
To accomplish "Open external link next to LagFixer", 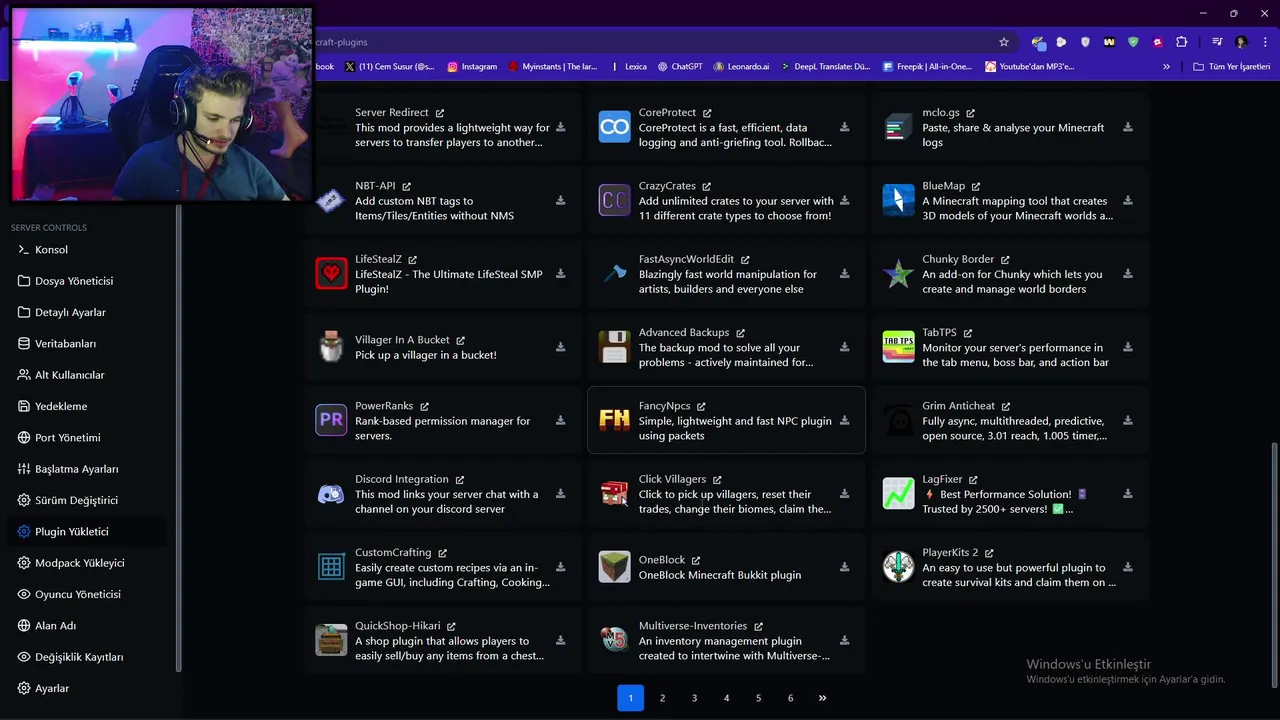I will coord(973,480).
